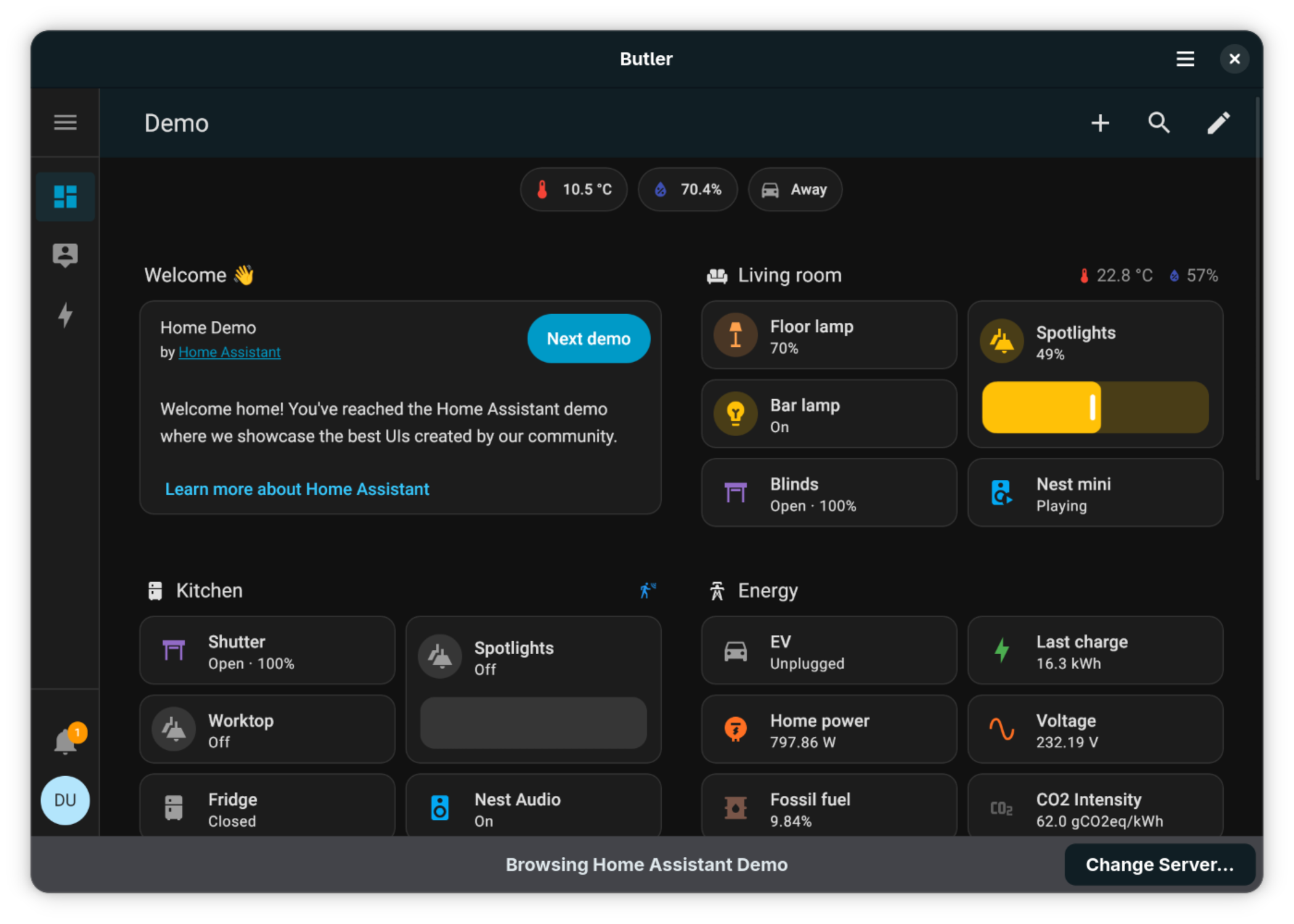The image size is (1294, 924).
Task: Click the DU user profile avatar
Action: coord(65,800)
